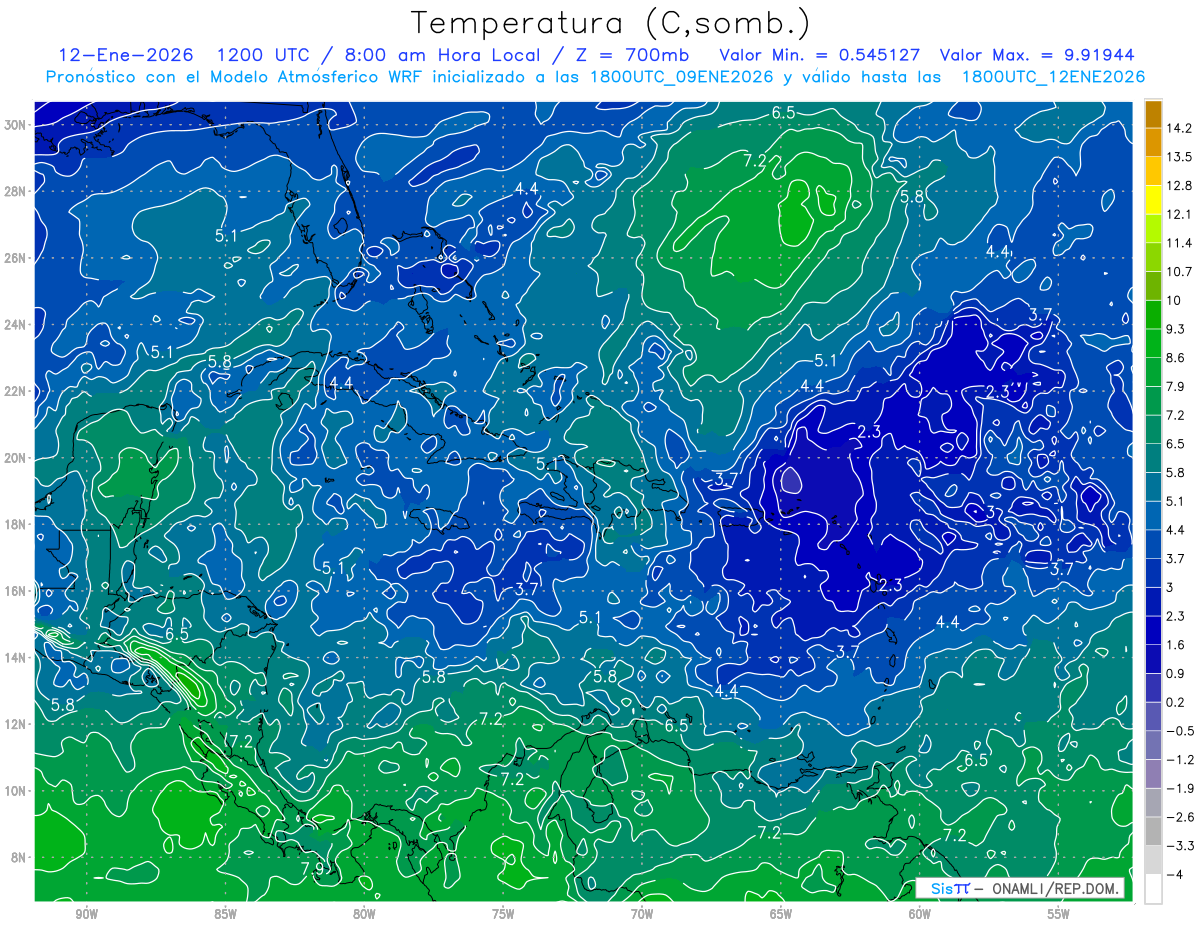Select "Valor Min. = 0.545127" text
Screen dimensions: 1200x927
(820, 54)
